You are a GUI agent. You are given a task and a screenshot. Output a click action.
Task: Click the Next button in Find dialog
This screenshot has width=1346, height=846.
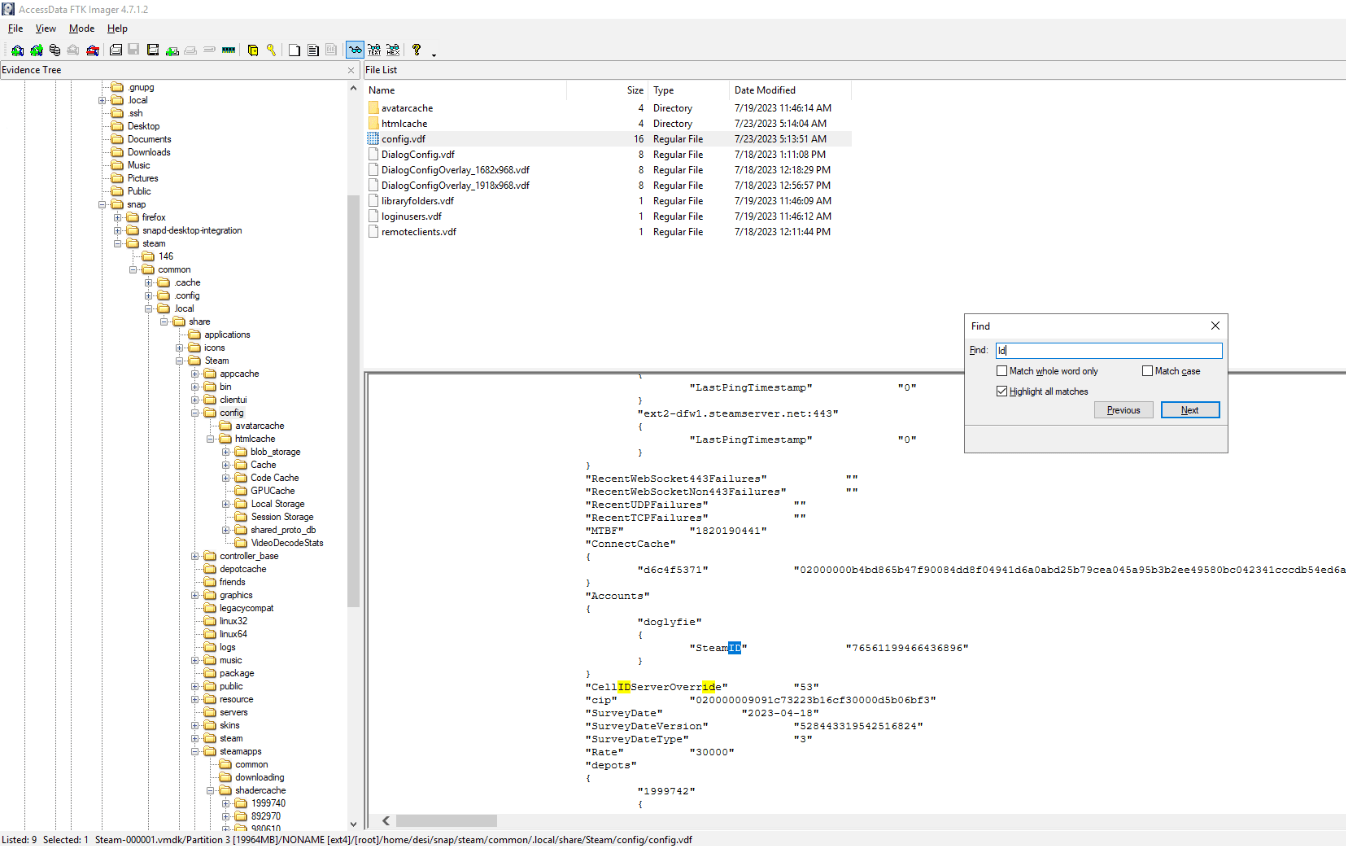1190,410
